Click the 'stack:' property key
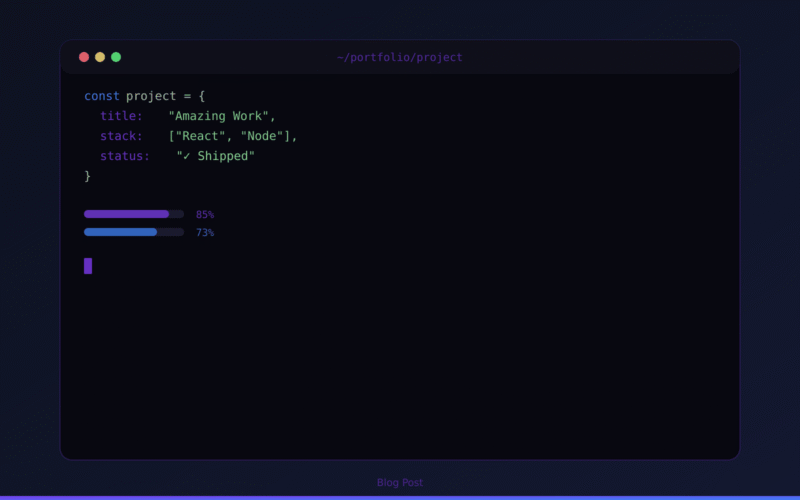 121,136
